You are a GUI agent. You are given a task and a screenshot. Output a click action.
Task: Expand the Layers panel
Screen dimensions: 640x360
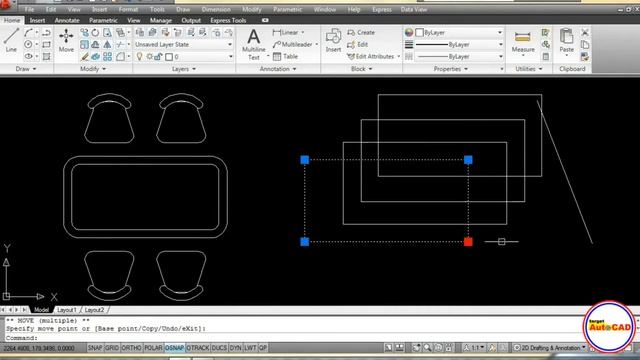184,69
